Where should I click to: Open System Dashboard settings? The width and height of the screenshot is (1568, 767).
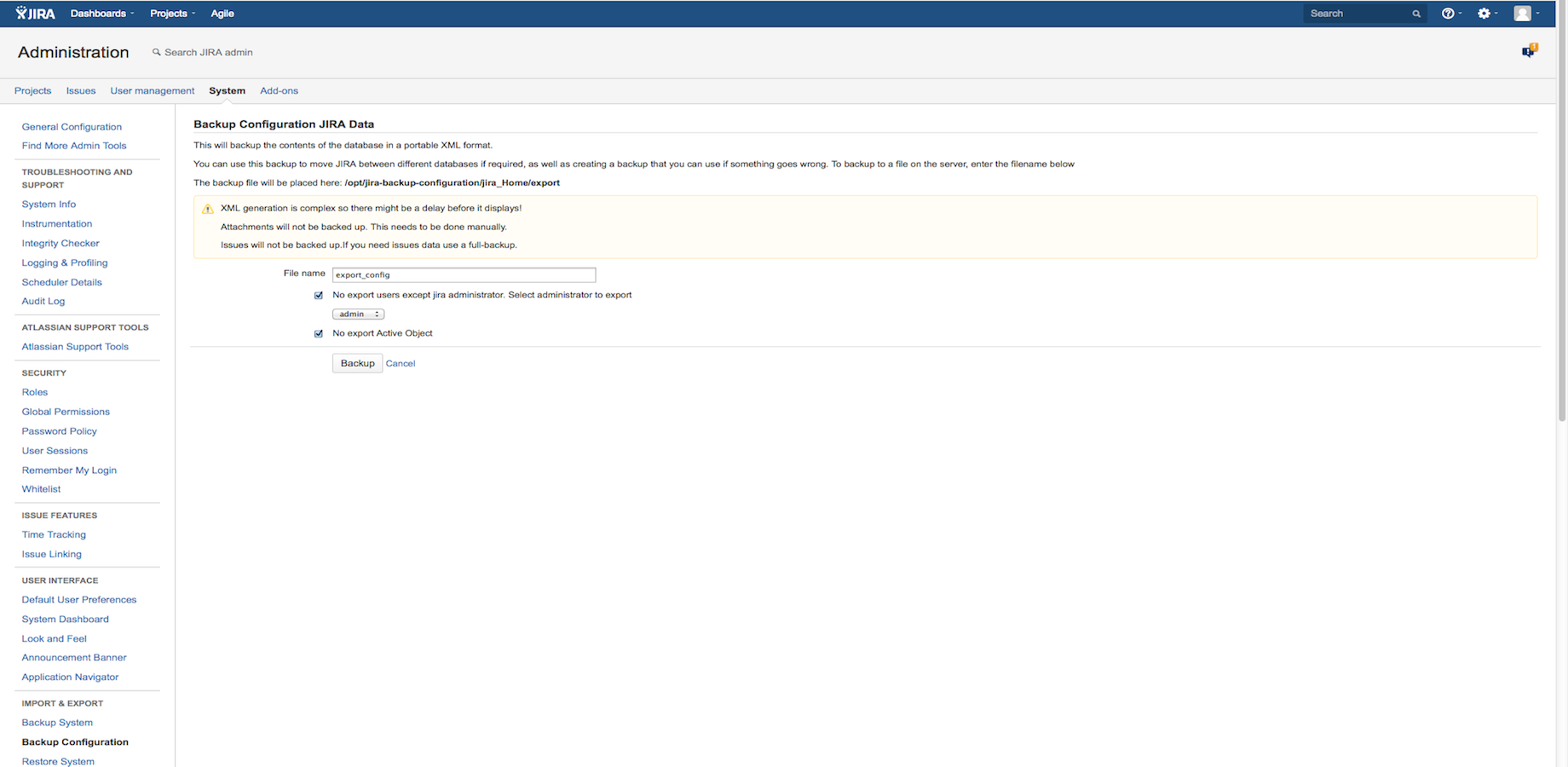click(66, 620)
